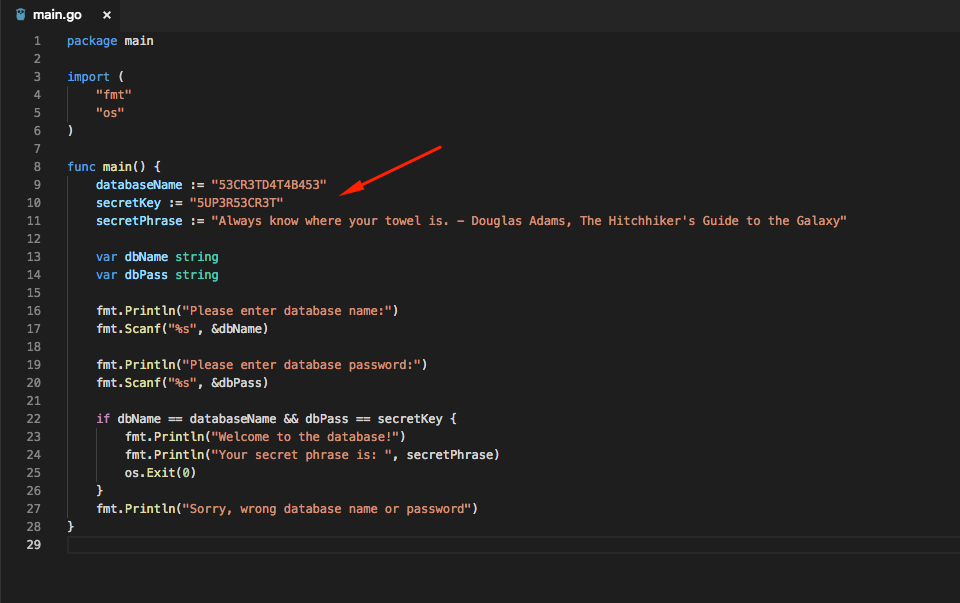Click the "fmt" import string
The image size is (960, 603).
(x=113, y=94)
